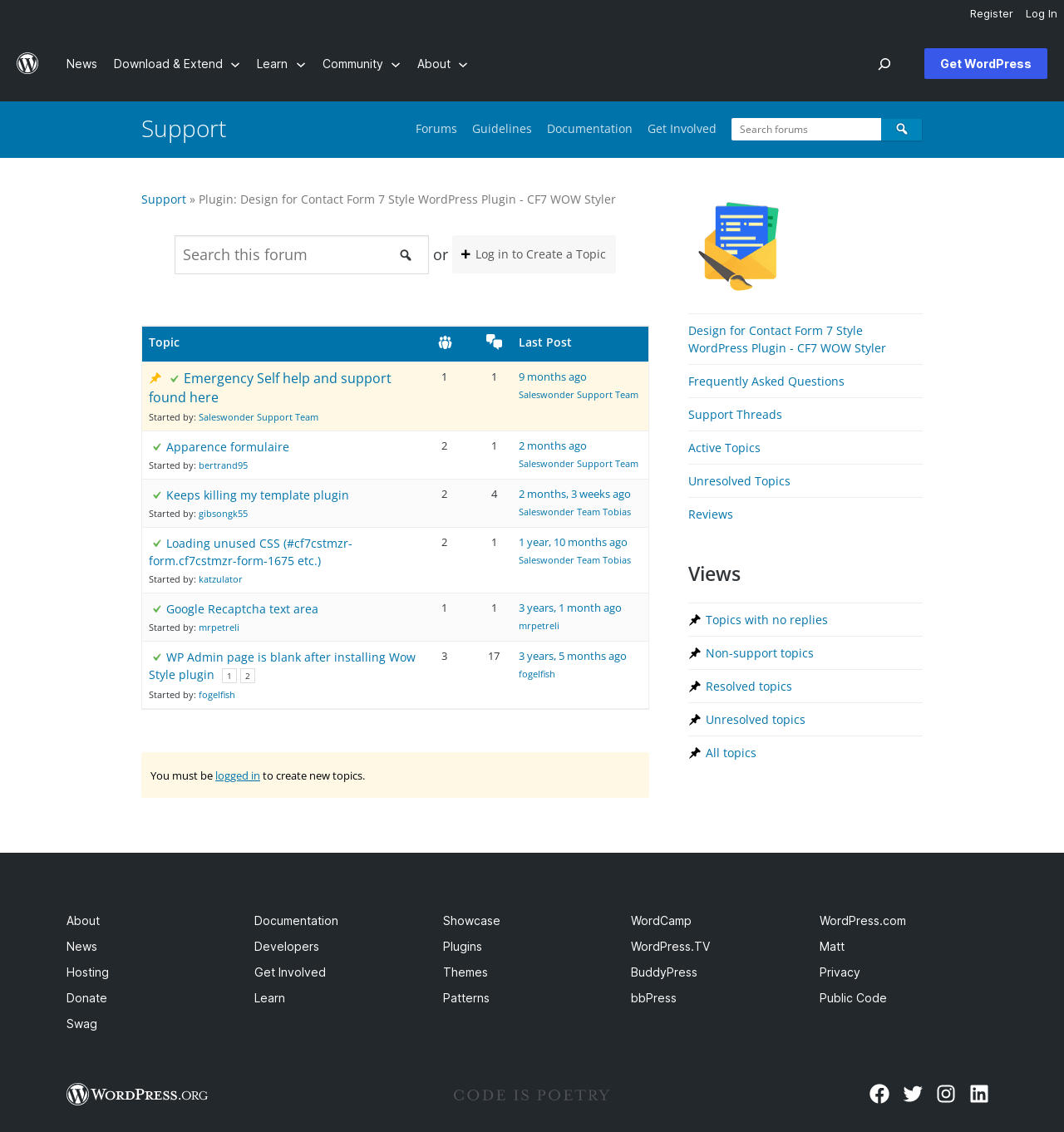Open fogelfish last post author link
Image resolution: width=1064 pixels, height=1132 pixels.
(x=537, y=674)
